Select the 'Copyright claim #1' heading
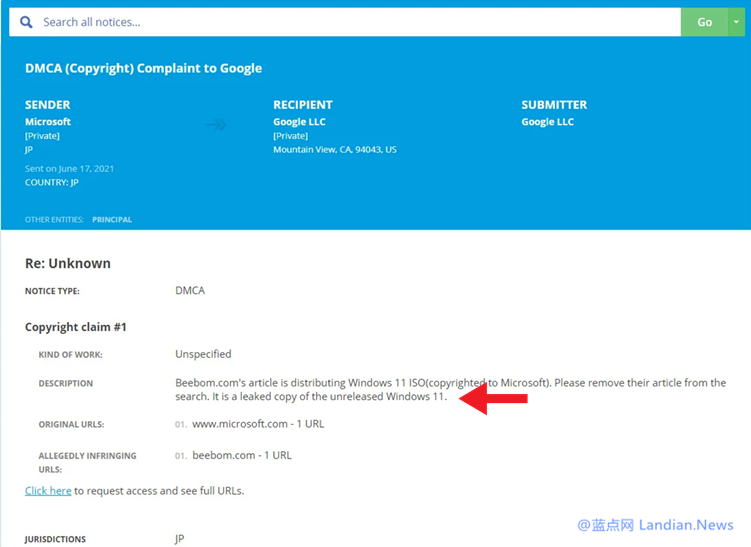Viewport: 751px width, 547px height. 76,327
